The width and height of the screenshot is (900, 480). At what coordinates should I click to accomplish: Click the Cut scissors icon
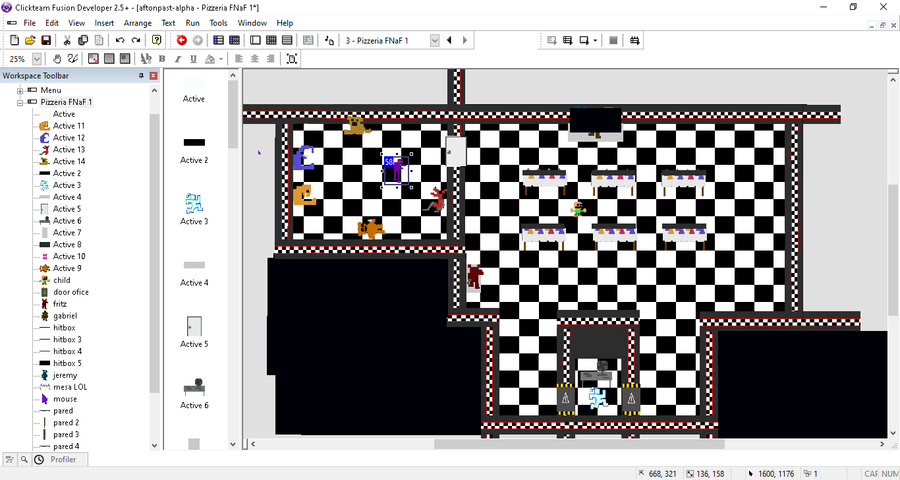(67, 40)
